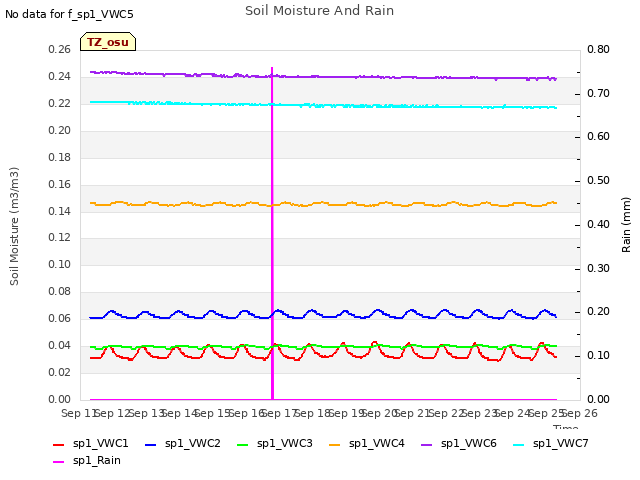The width and height of the screenshot is (640, 480).
Task: Click the 0.26 left axis tick label
Action: coord(60,49)
